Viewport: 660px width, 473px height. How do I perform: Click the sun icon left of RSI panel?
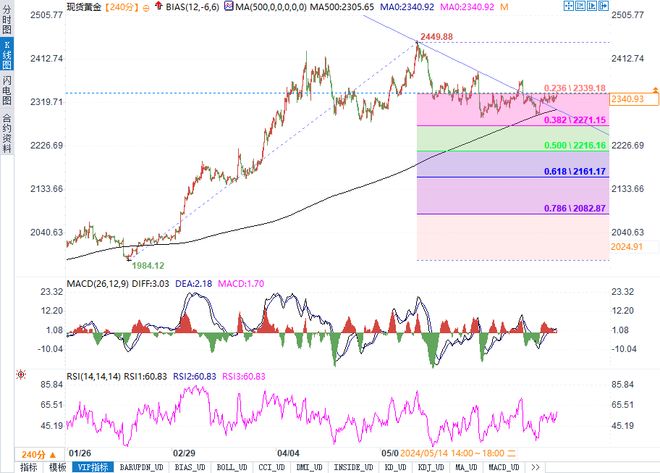pyautogui.click(x=20, y=374)
